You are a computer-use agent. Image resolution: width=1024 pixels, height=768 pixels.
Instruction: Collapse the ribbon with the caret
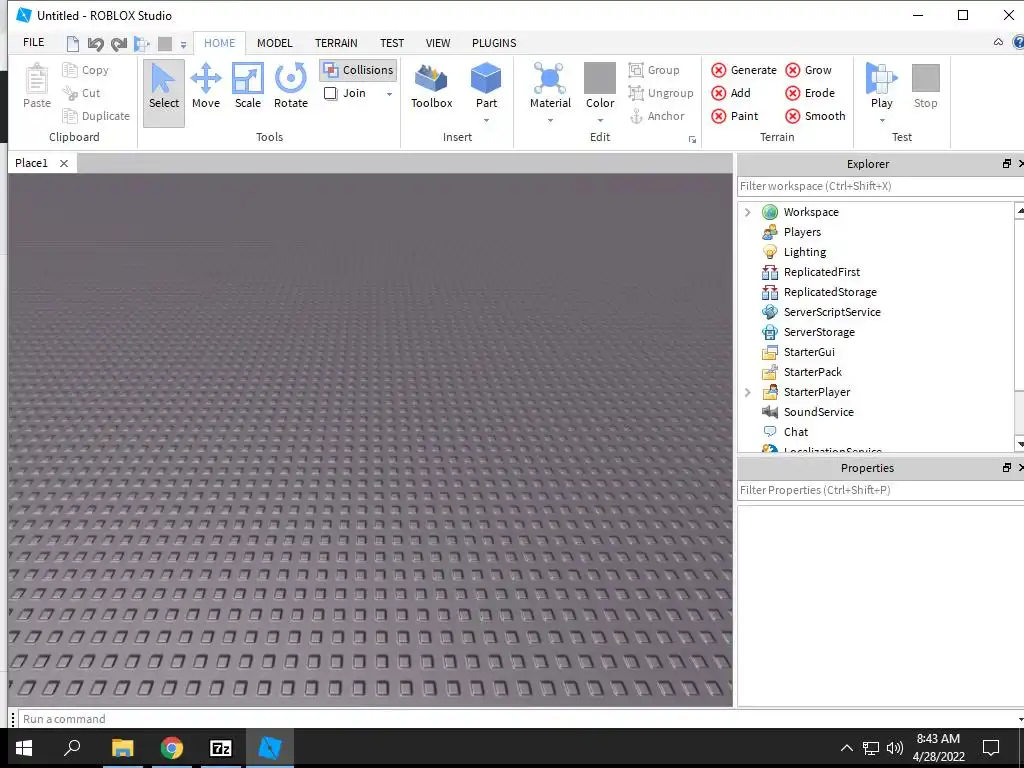pyautogui.click(x=998, y=42)
